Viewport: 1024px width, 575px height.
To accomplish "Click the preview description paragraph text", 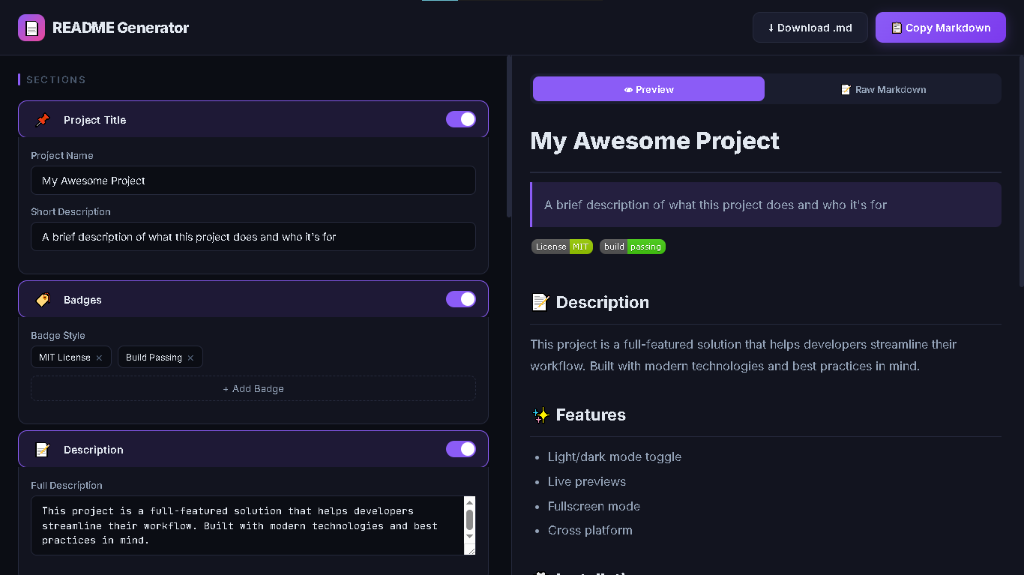I will click(743, 355).
